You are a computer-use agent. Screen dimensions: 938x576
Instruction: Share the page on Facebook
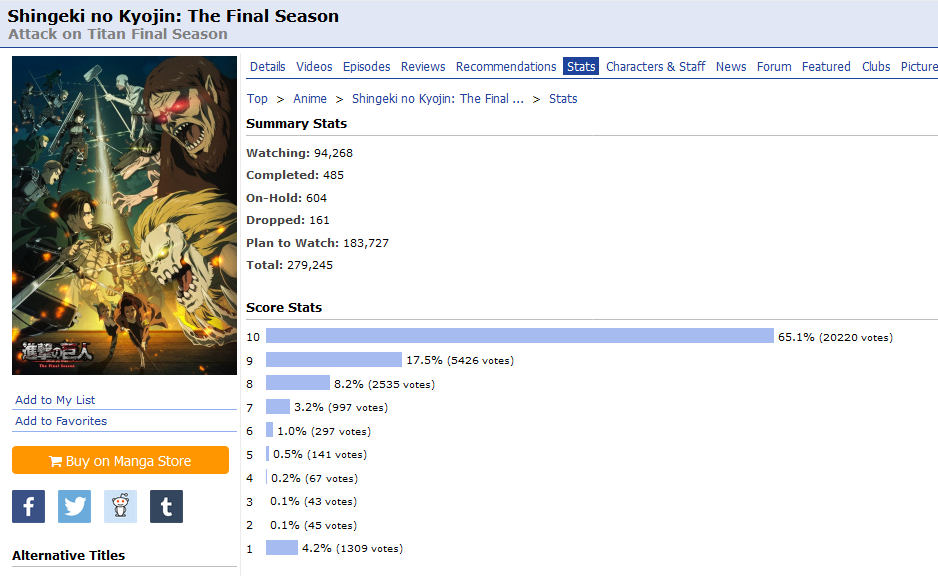(x=28, y=506)
